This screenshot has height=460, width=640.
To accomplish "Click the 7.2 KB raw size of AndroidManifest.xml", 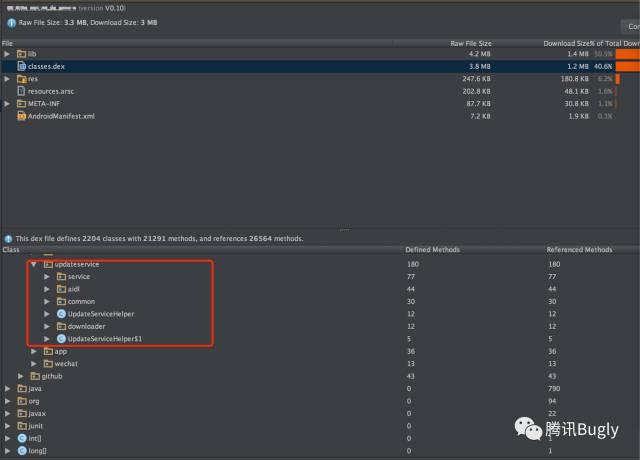I will tap(480, 116).
